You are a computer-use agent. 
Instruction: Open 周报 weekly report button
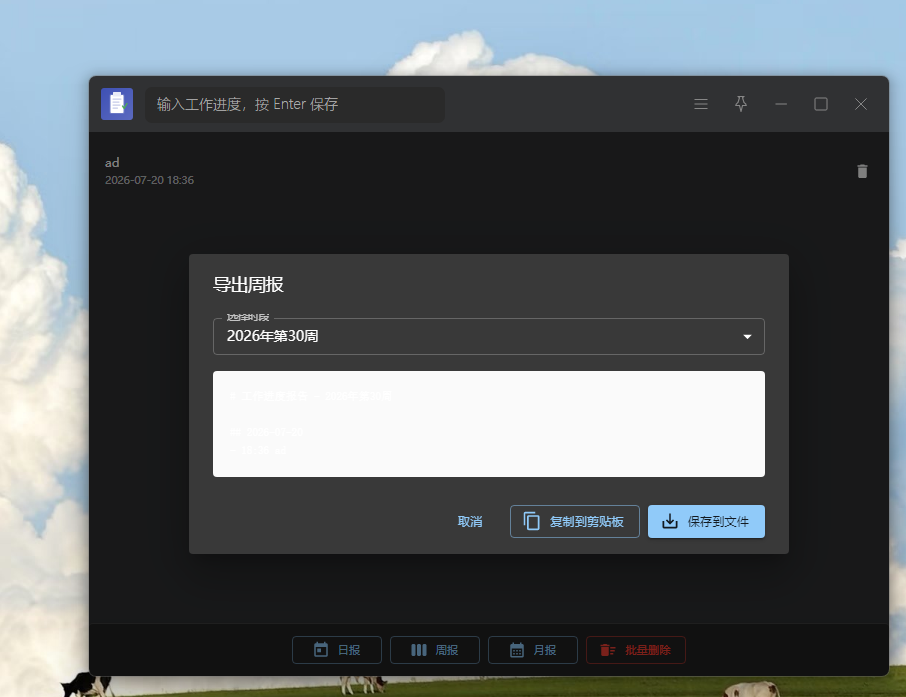click(x=435, y=650)
